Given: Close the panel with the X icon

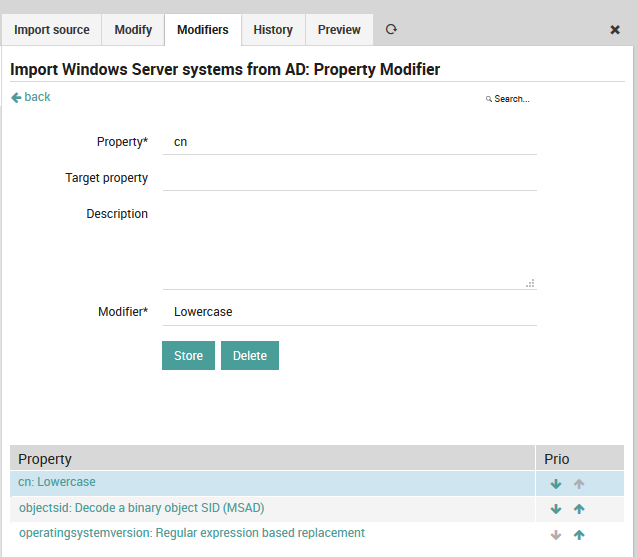Looking at the screenshot, I should coord(615,30).
